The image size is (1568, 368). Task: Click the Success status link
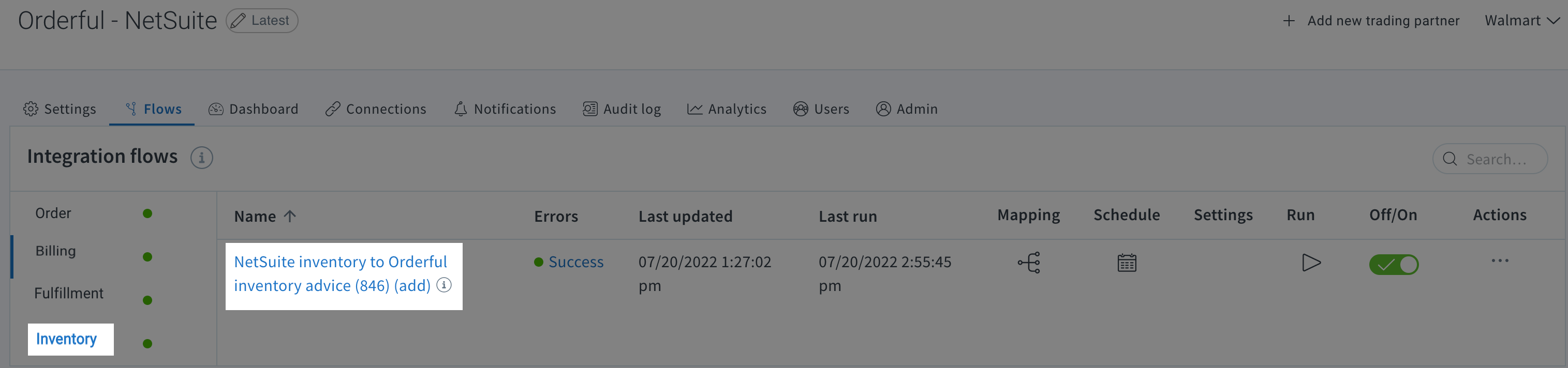click(575, 262)
